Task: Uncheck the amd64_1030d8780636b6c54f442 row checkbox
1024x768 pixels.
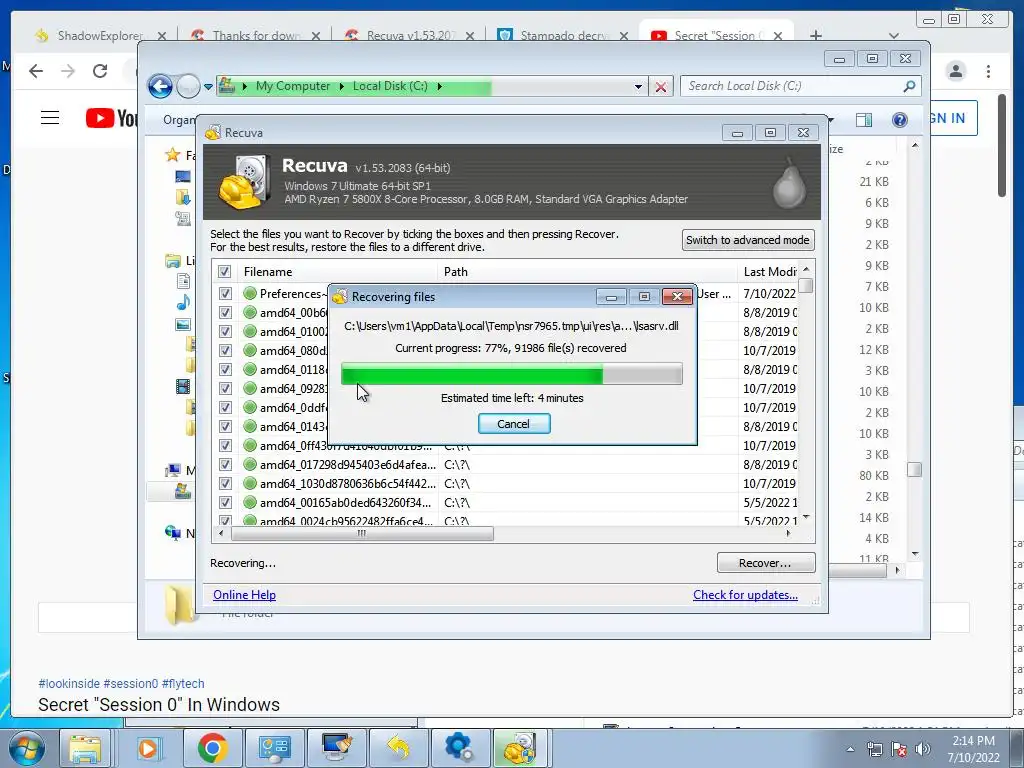Action: tap(225, 483)
